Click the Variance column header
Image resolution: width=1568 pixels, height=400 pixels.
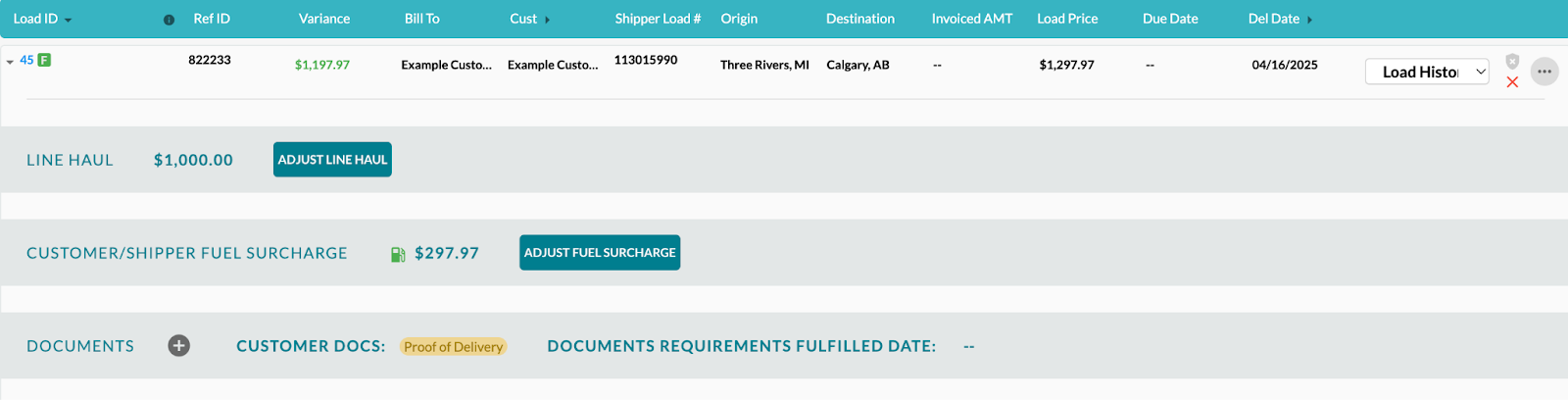pyautogui.click(x=324, y=19)
